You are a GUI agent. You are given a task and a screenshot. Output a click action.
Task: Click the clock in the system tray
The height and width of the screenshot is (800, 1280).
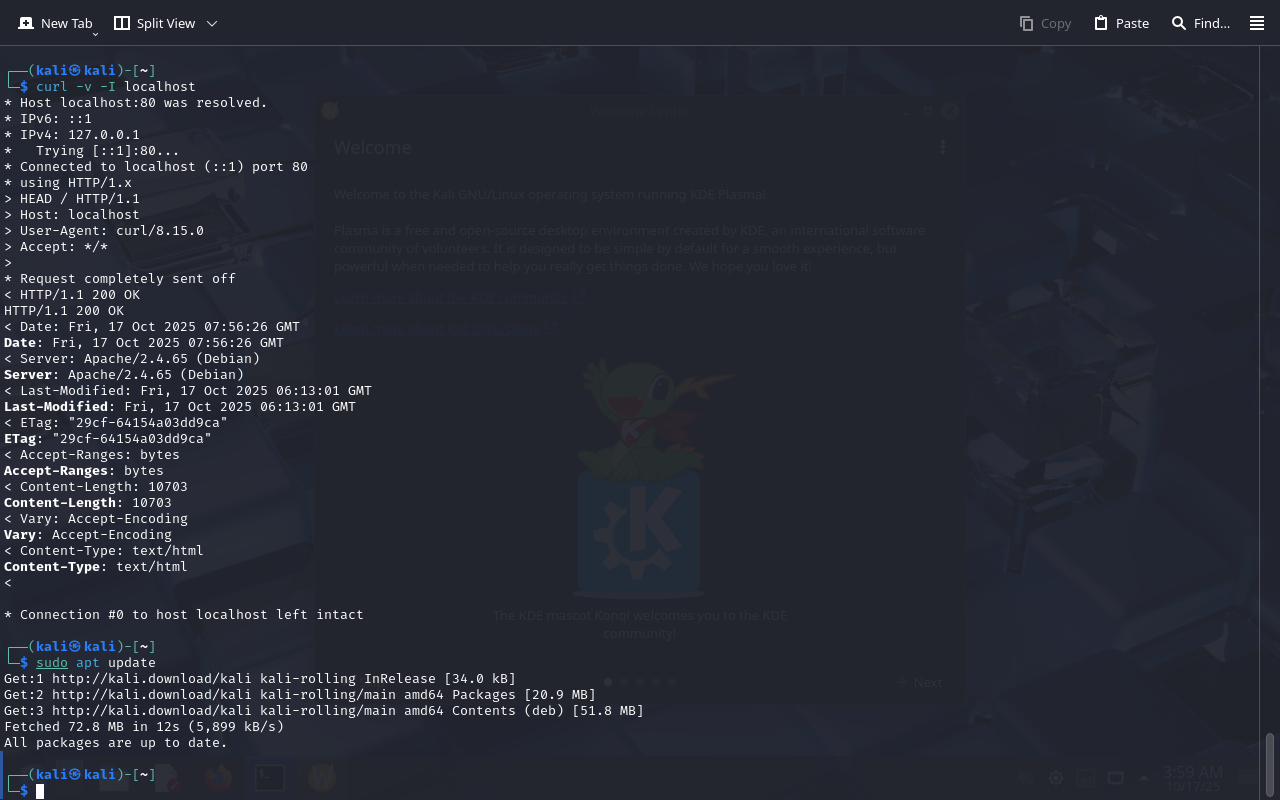[1192, 778]
